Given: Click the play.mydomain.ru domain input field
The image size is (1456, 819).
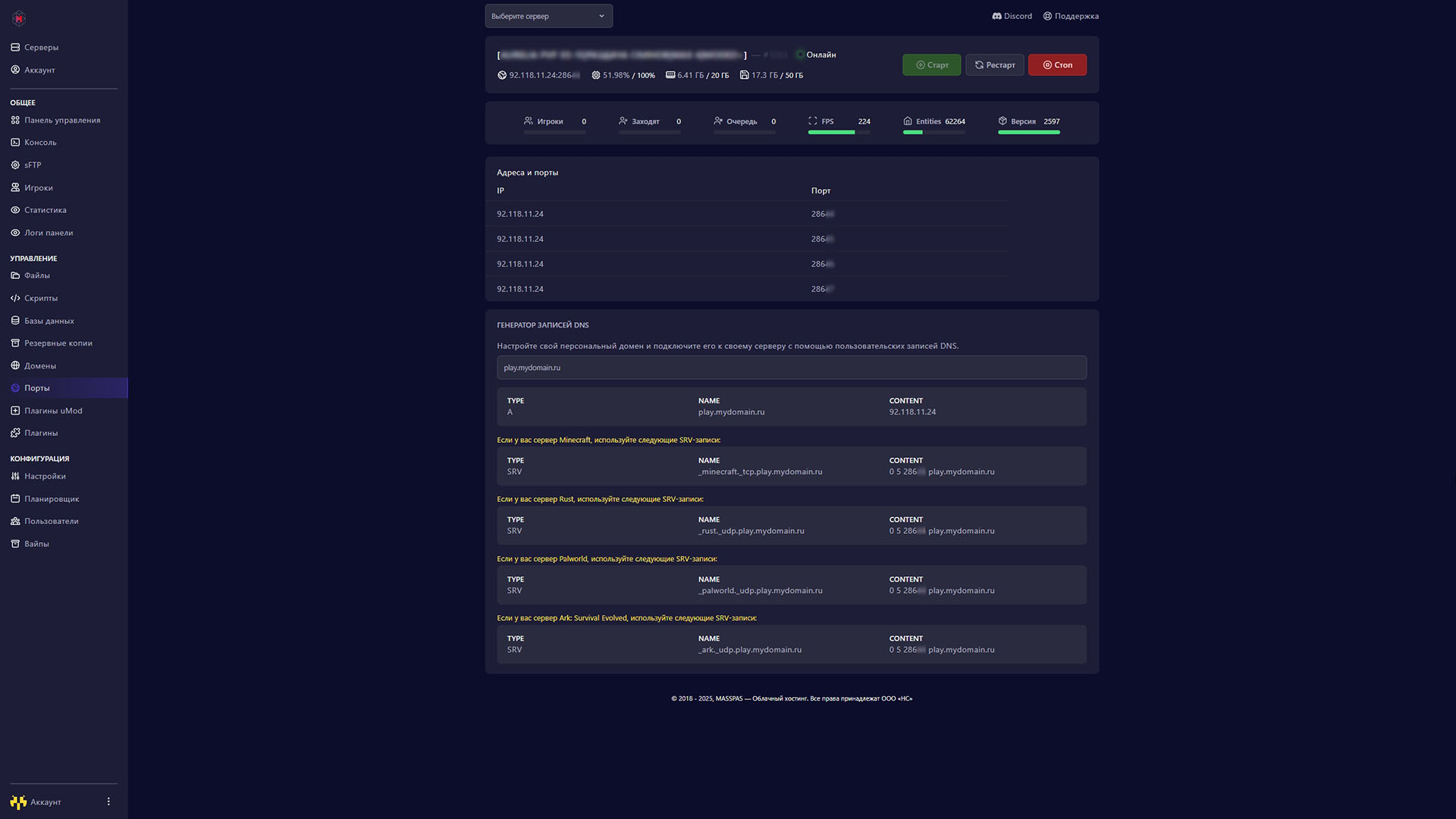Looking at the screenshot, I should tap(791, 368).
